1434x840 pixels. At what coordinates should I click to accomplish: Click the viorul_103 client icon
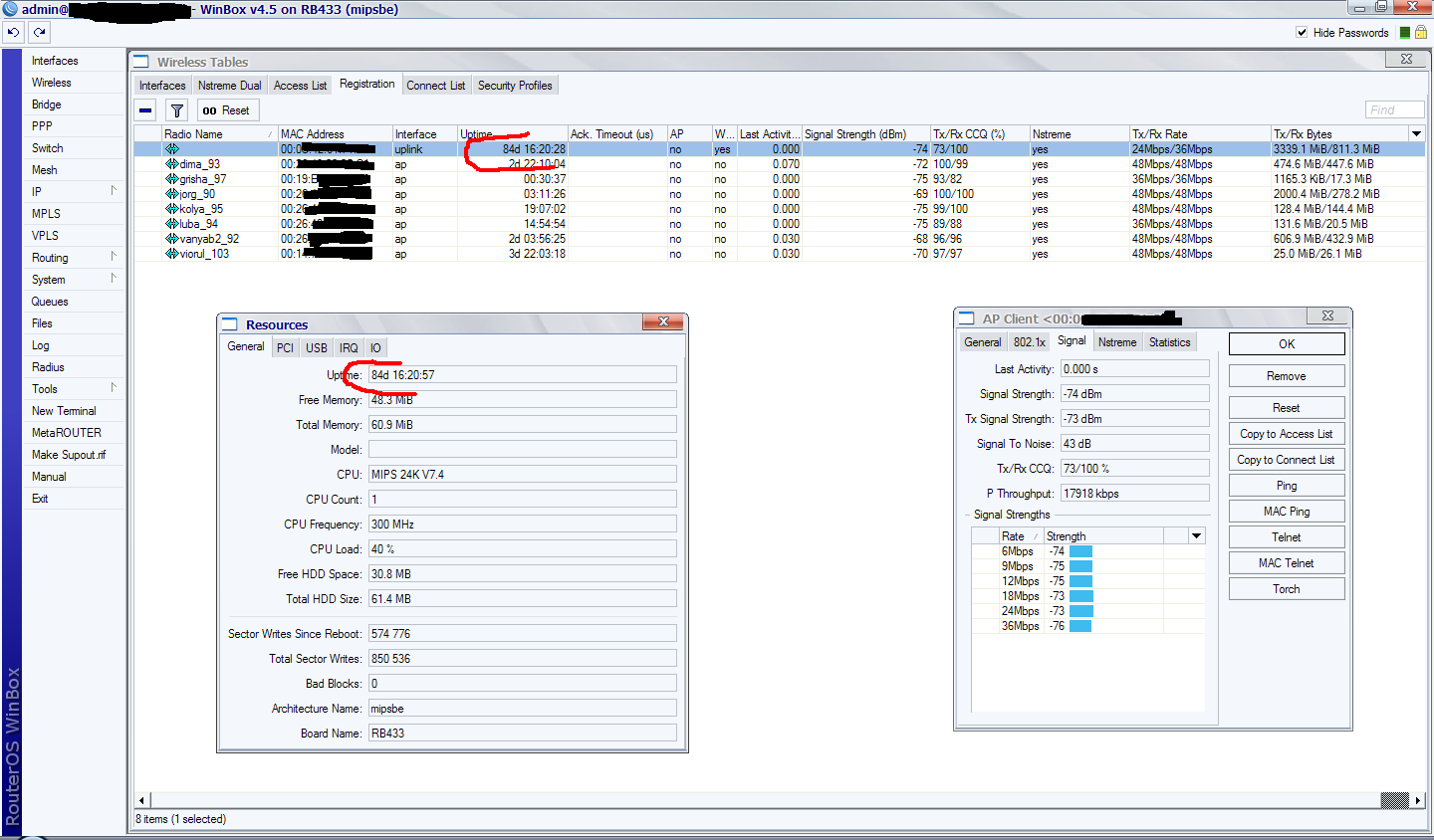click(171, 254)
